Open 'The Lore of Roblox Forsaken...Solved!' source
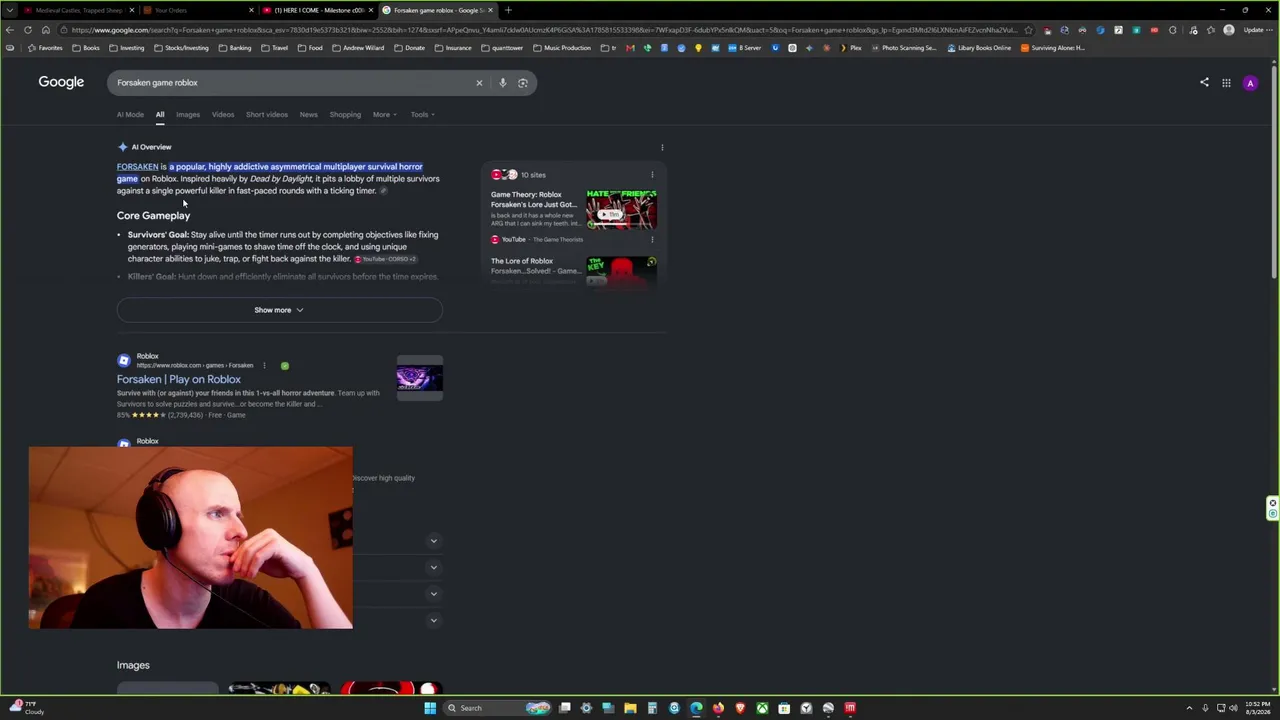1280x720 pixels. [x=535, y=266]
